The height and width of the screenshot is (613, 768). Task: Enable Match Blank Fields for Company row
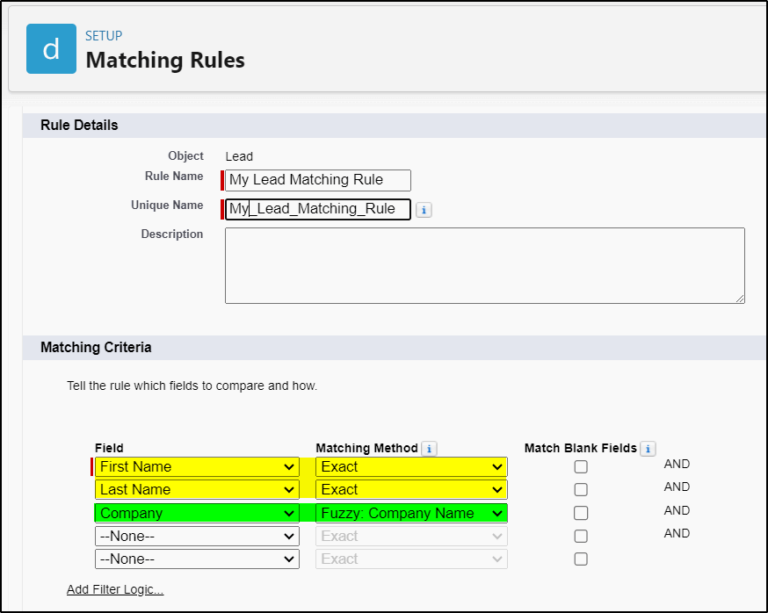click(x=581, y=513)
